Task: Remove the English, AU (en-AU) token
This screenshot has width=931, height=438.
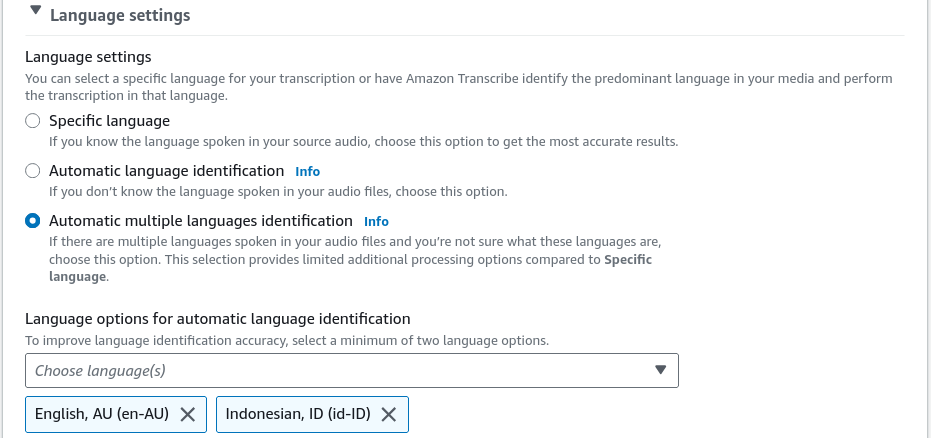Action: [x=188, y=414]
